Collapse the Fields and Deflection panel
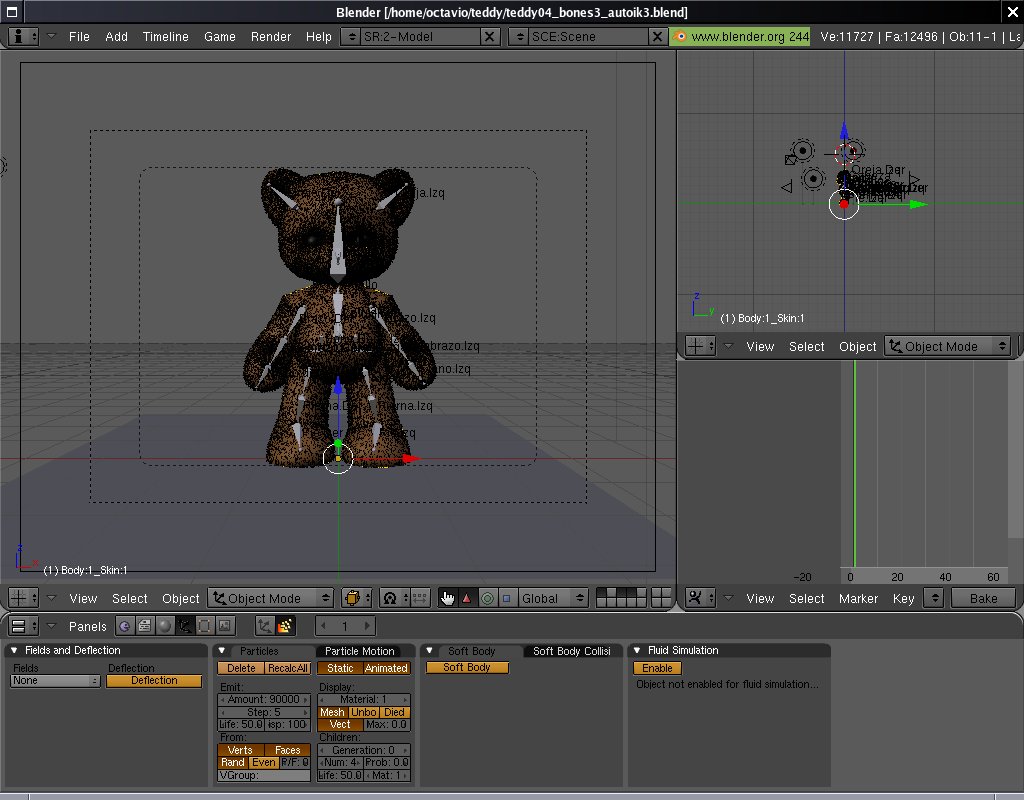1024x800 pixels. 15,651
